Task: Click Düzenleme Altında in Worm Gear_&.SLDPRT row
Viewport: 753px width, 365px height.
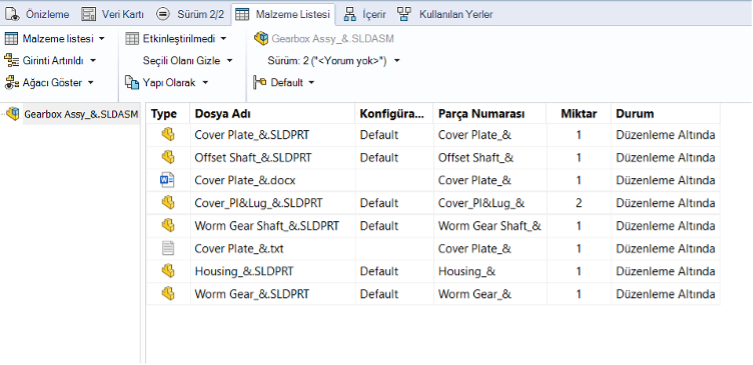Action: pos(666,294)
